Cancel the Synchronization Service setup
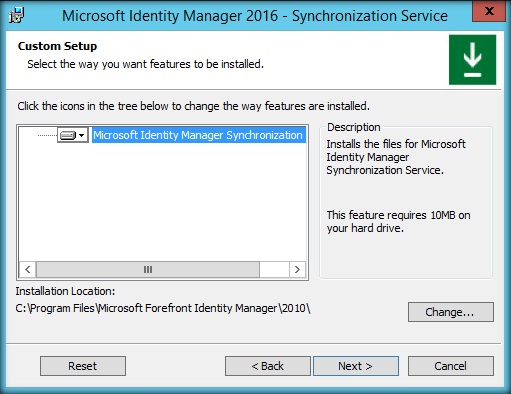This screenshot has height=394, width=511. point(451,366)
